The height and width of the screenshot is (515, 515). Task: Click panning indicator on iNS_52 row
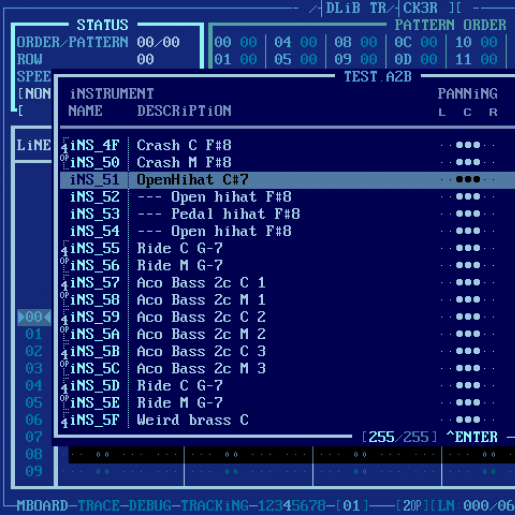468,197
